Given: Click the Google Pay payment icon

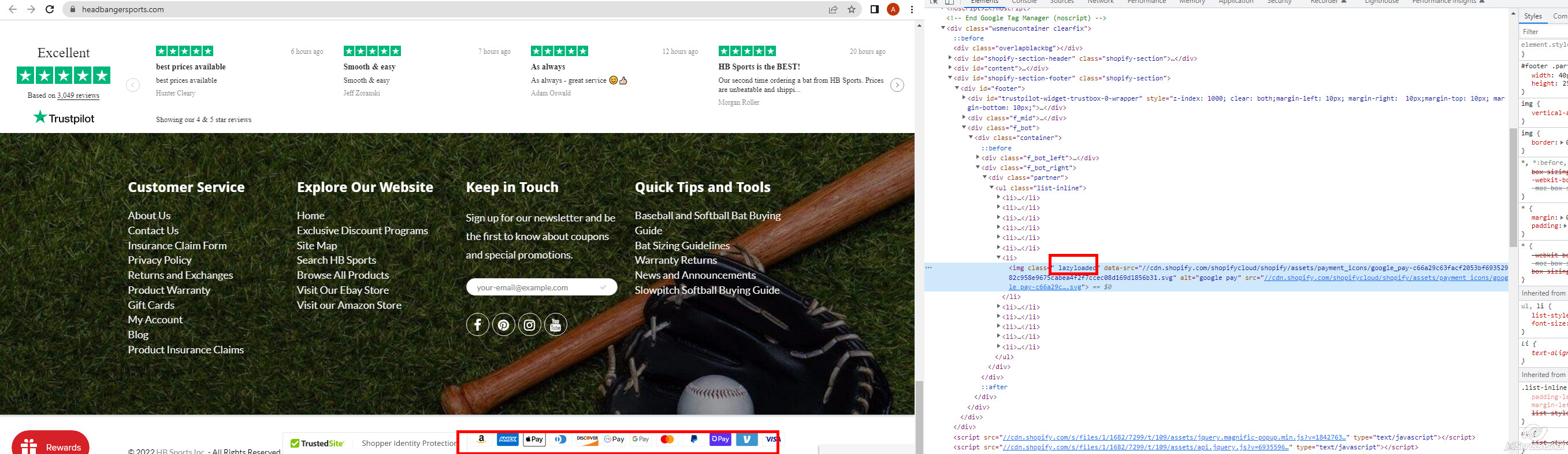Looking at the screenshot, I should [640, 440].
